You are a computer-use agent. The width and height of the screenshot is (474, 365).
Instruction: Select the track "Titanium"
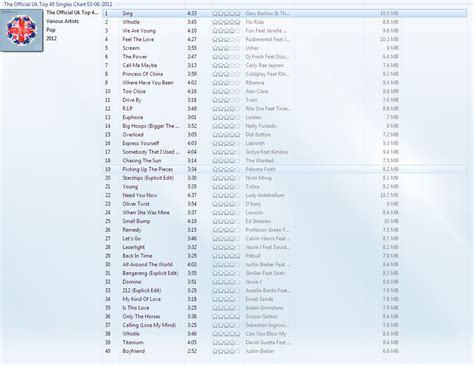pos(133,342)
